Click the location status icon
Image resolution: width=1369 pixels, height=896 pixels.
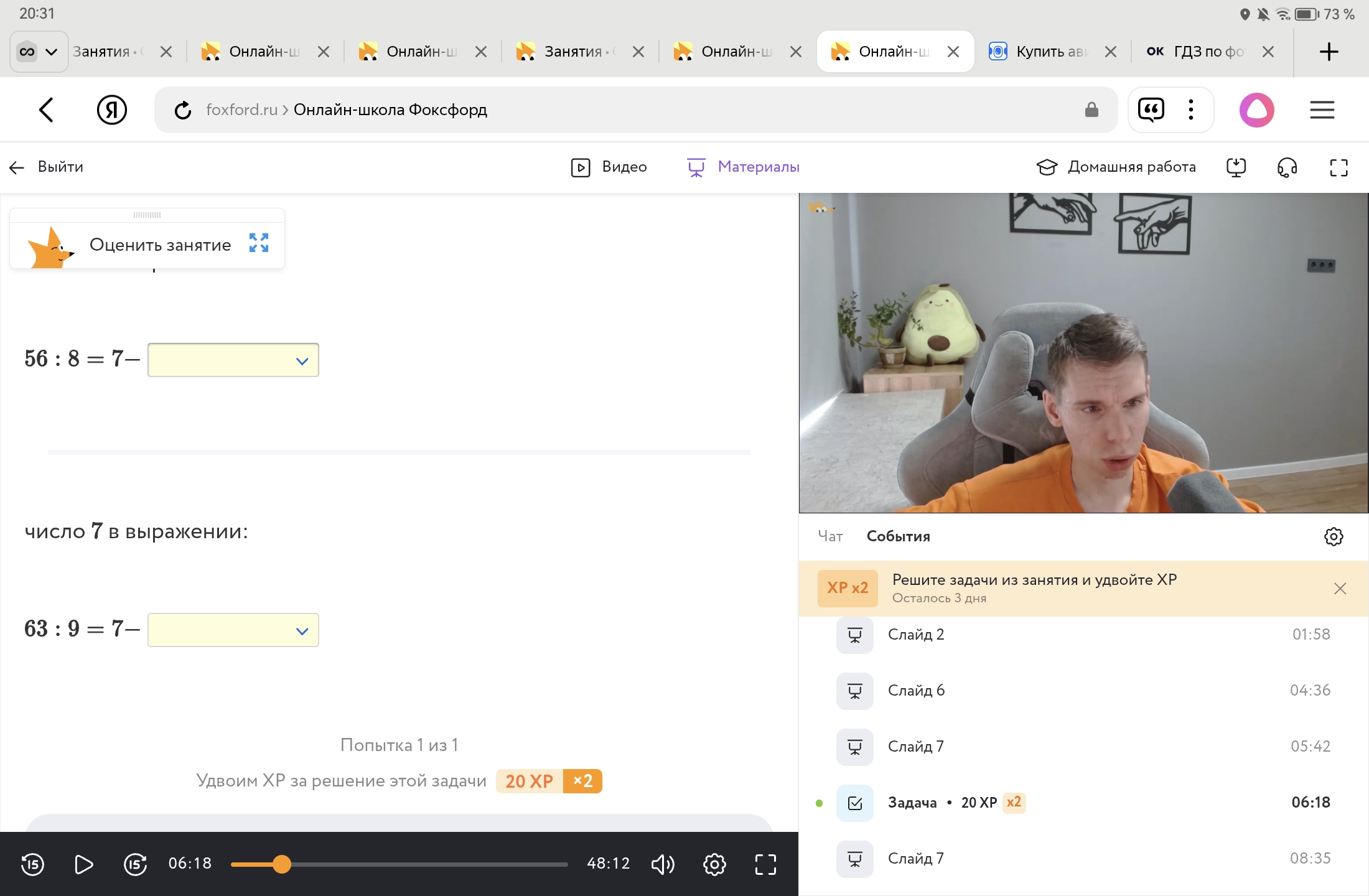click(x=1245, y=14)
